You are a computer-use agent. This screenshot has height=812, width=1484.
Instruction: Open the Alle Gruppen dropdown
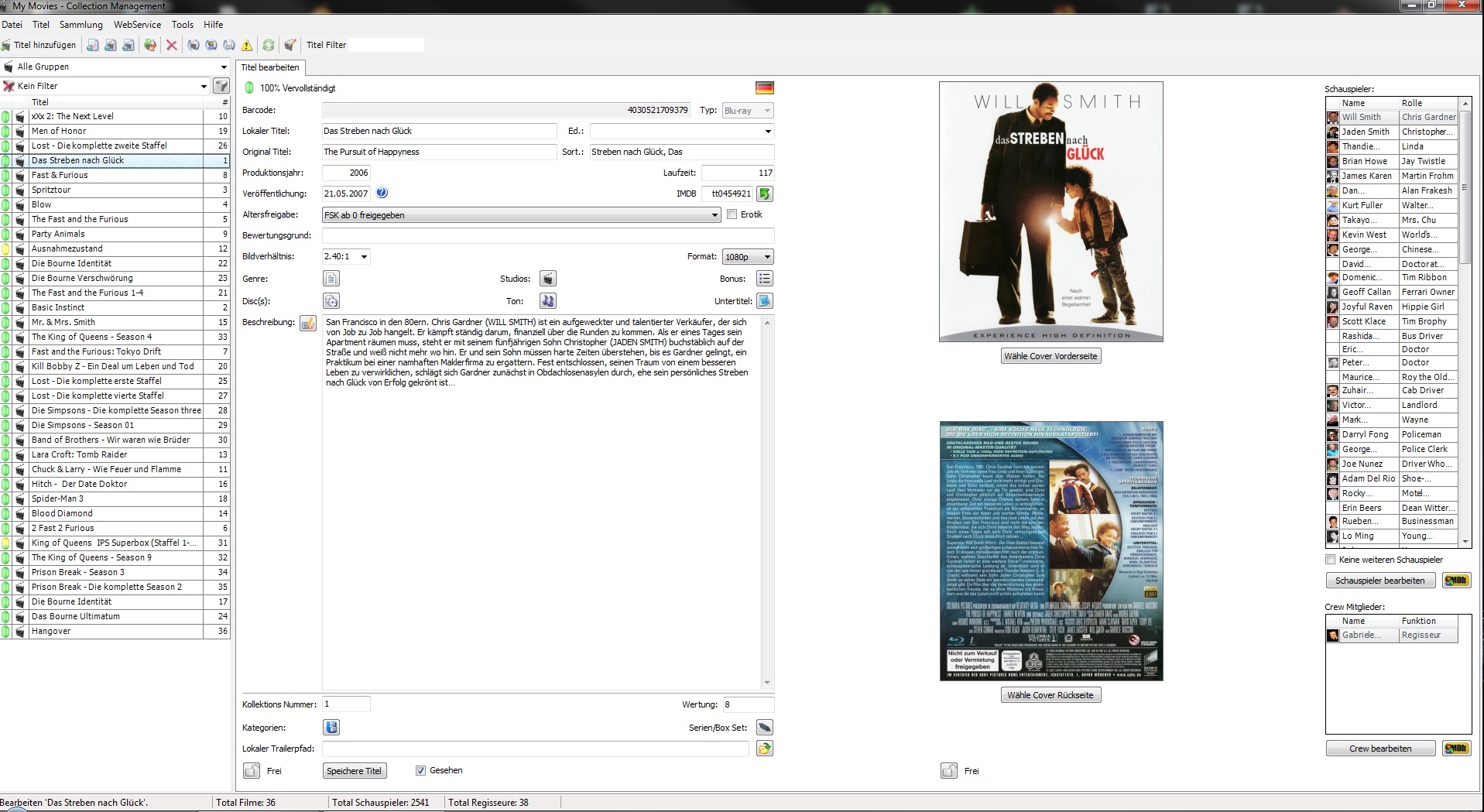(x=116, y=67)
